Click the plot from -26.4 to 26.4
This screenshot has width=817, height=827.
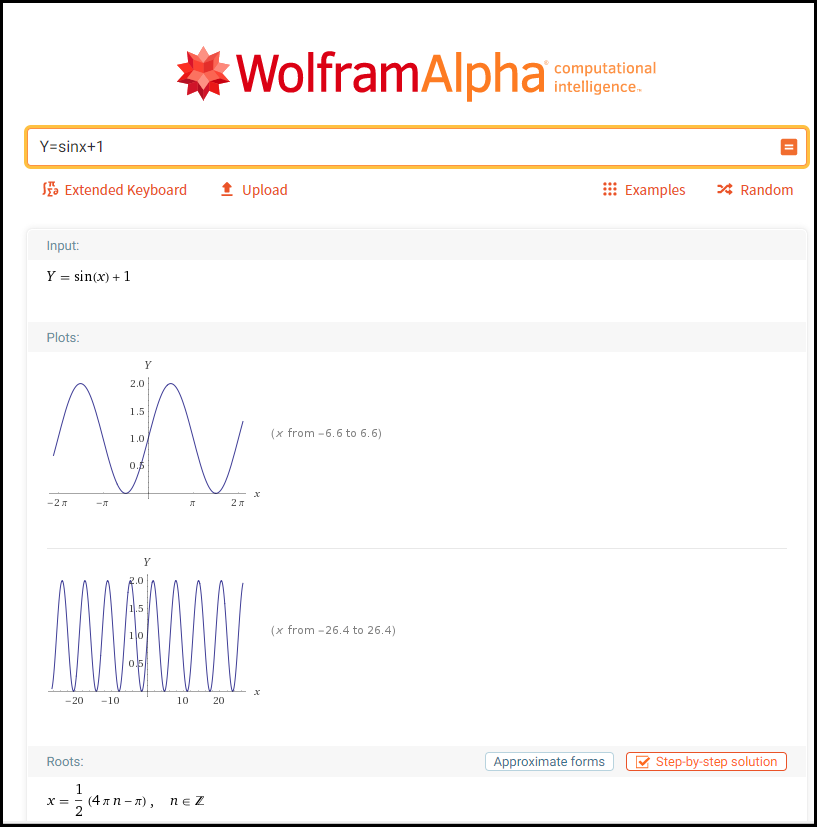[x=153, y=631]
